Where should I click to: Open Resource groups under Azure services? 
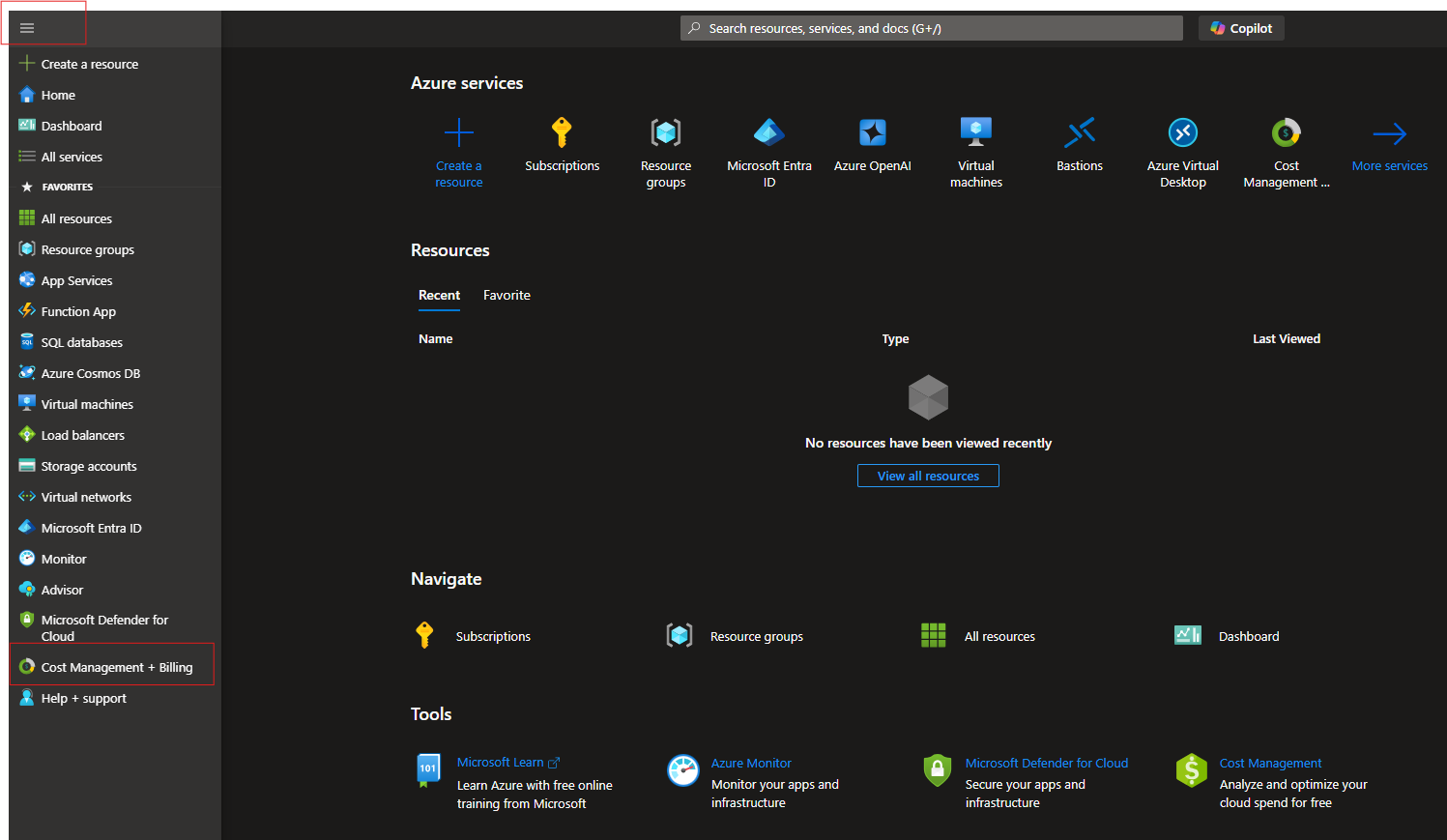tap(666, 153)
